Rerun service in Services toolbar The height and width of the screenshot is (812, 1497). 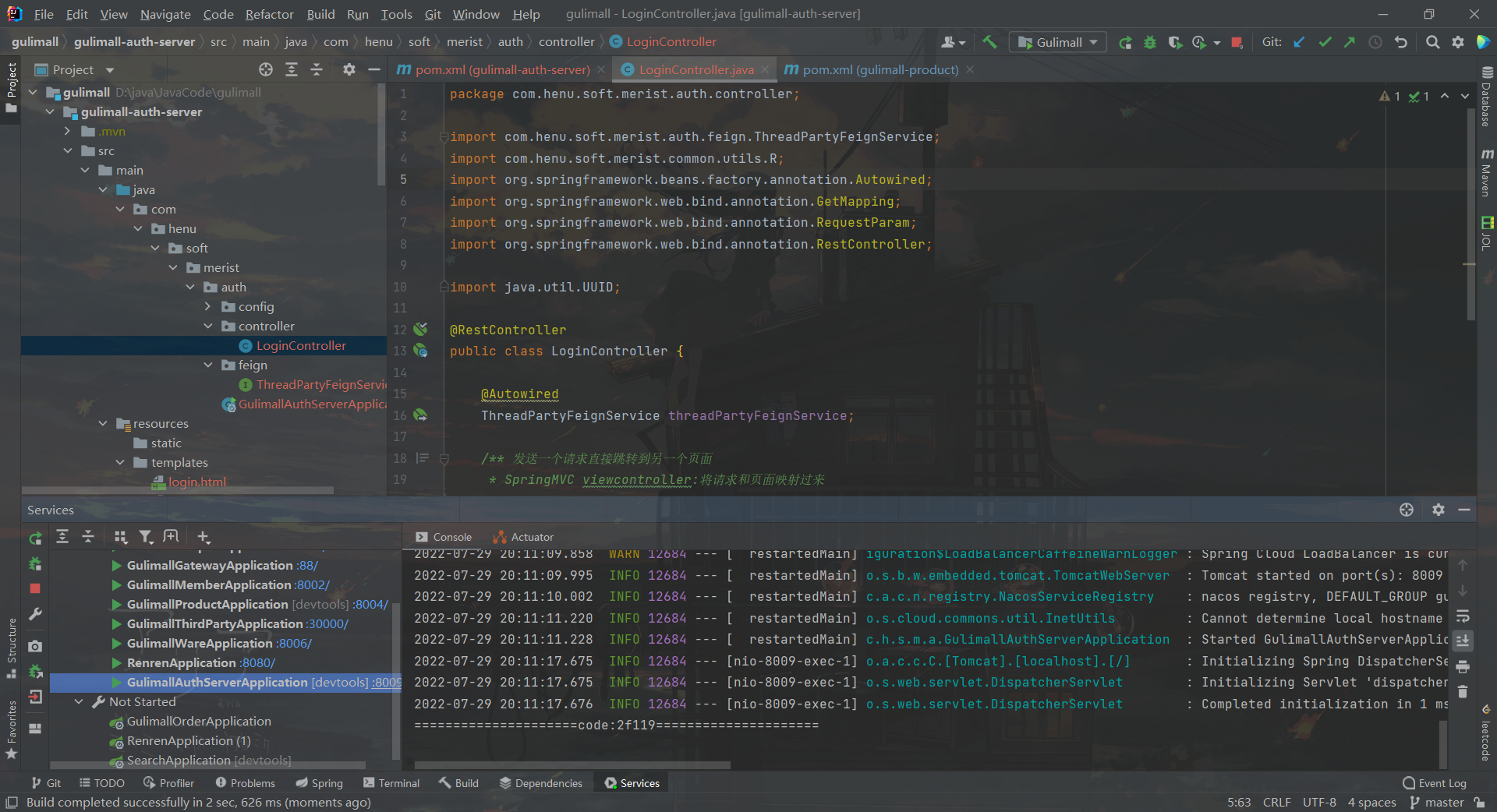click(x=35, y=538)
